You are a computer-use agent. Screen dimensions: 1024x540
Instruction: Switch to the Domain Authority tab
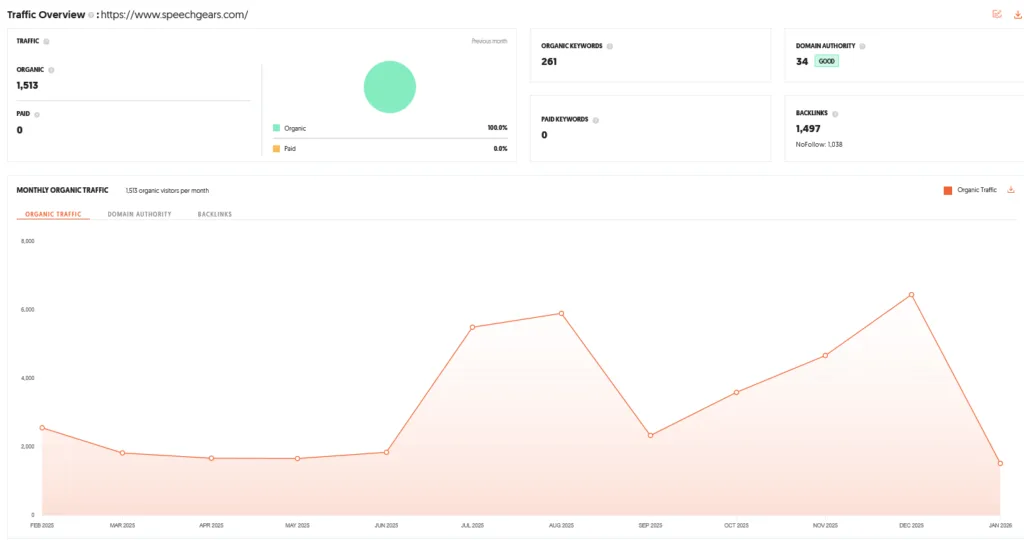(139, 214)
